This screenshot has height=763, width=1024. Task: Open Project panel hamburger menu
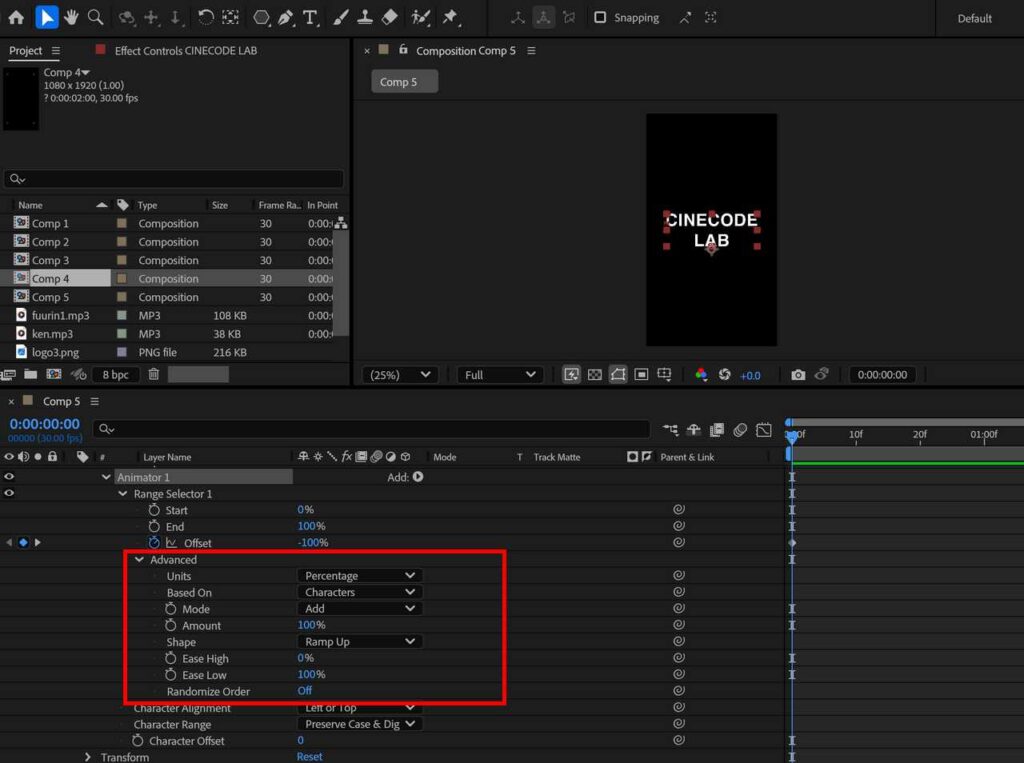pos(56,50)
